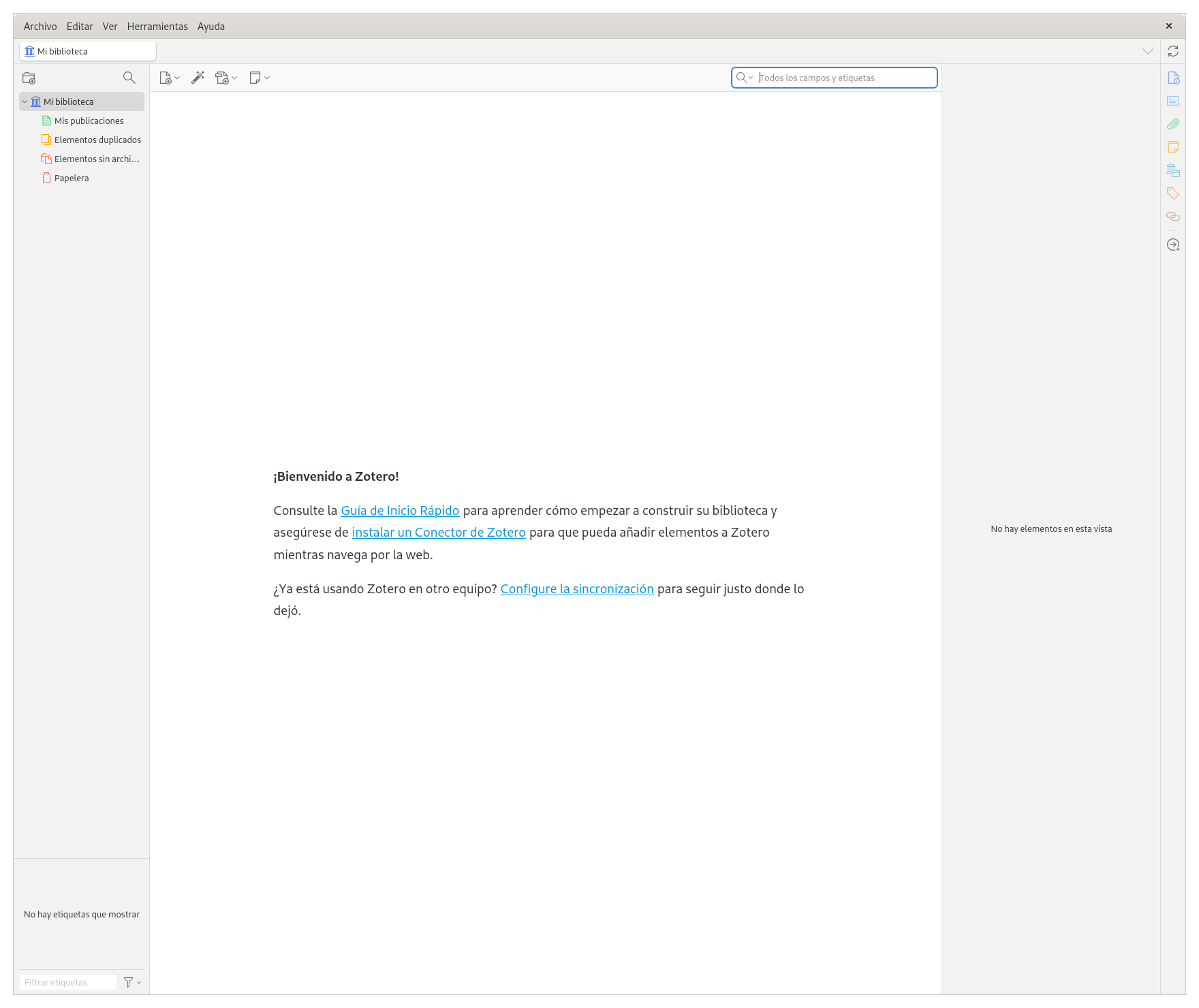Collapse the Mi biblioteca tree node

(25, 101)
